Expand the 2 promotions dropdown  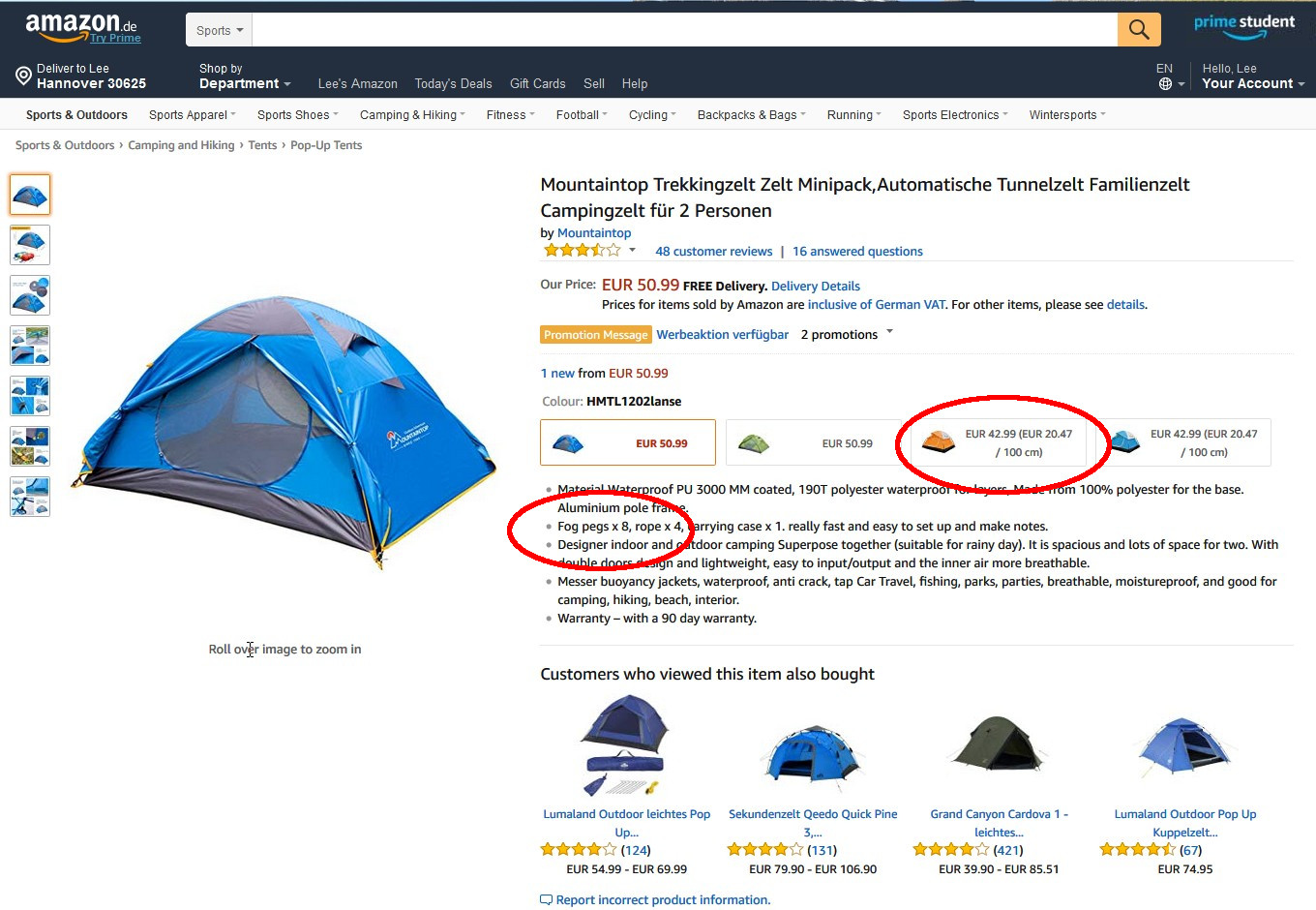coord(889,332)
